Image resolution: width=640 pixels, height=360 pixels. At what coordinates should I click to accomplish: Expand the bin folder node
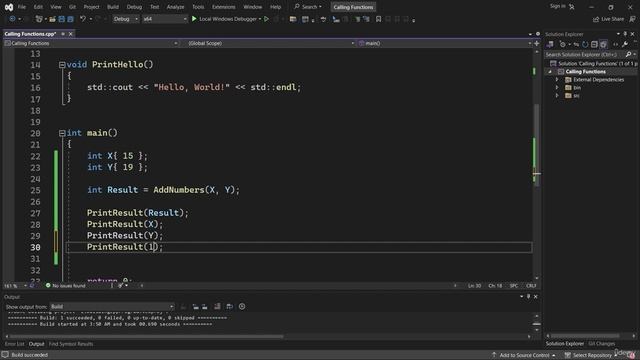tap(557, 87)
